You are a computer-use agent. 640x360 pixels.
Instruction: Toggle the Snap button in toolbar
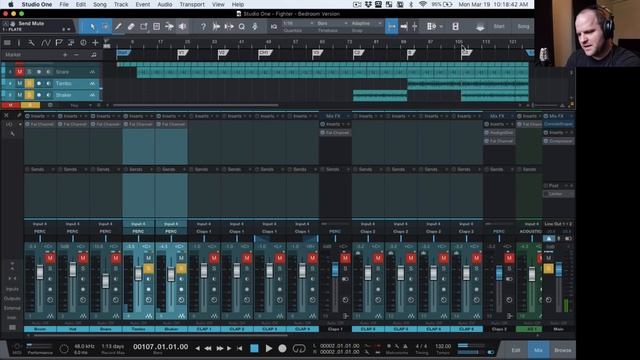tap(391, 27)
